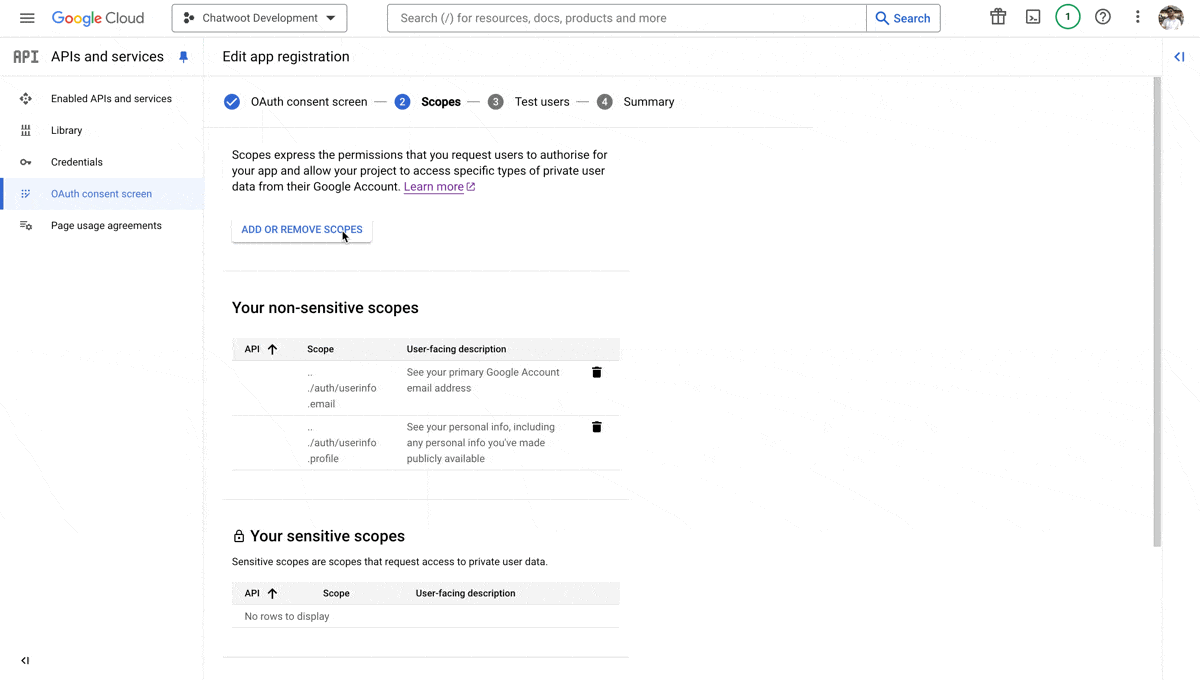Delete the userinfo.profile scope
1200x680 pixels.
point(597,427)
